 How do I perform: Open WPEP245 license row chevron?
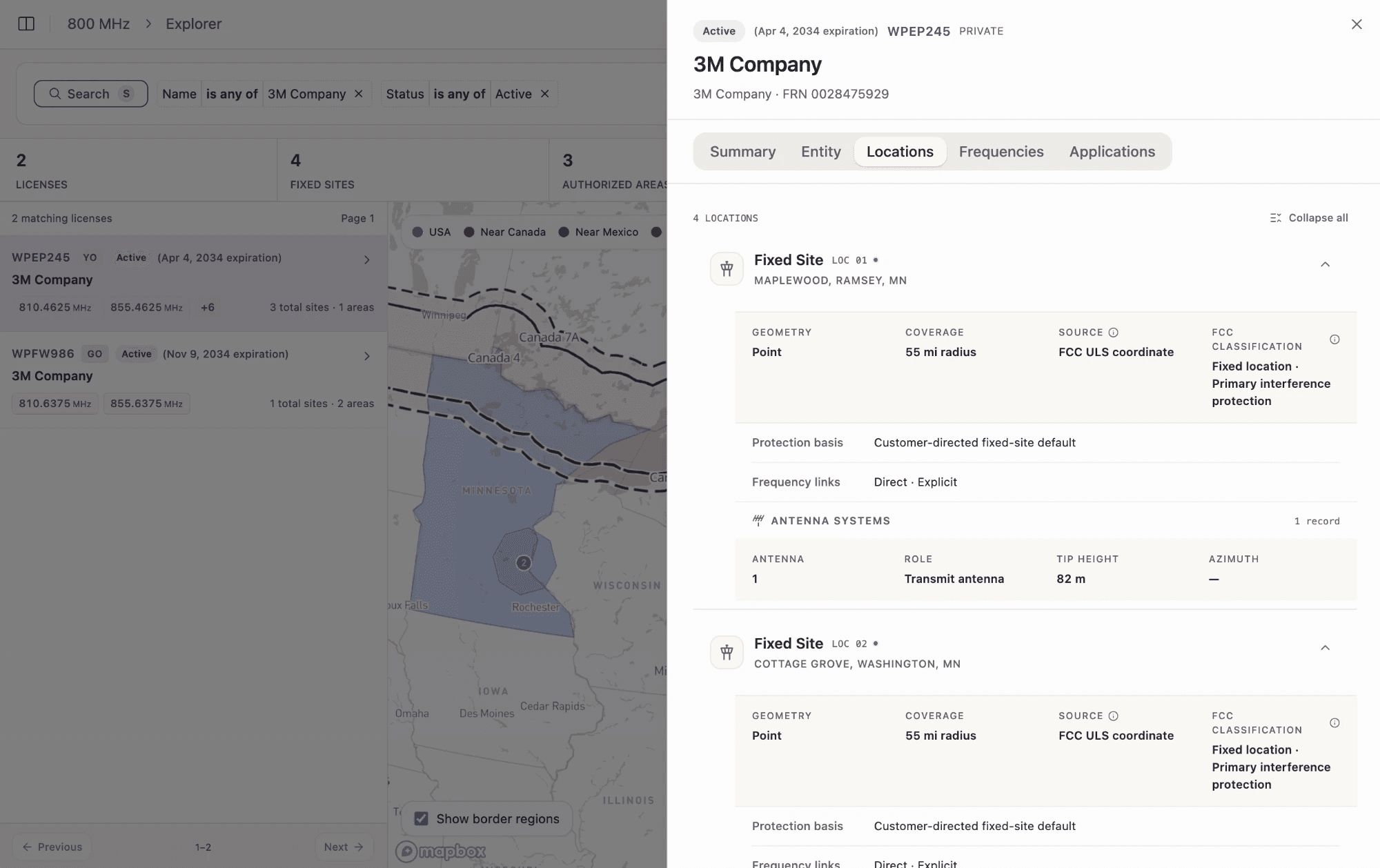coord(367,260)
